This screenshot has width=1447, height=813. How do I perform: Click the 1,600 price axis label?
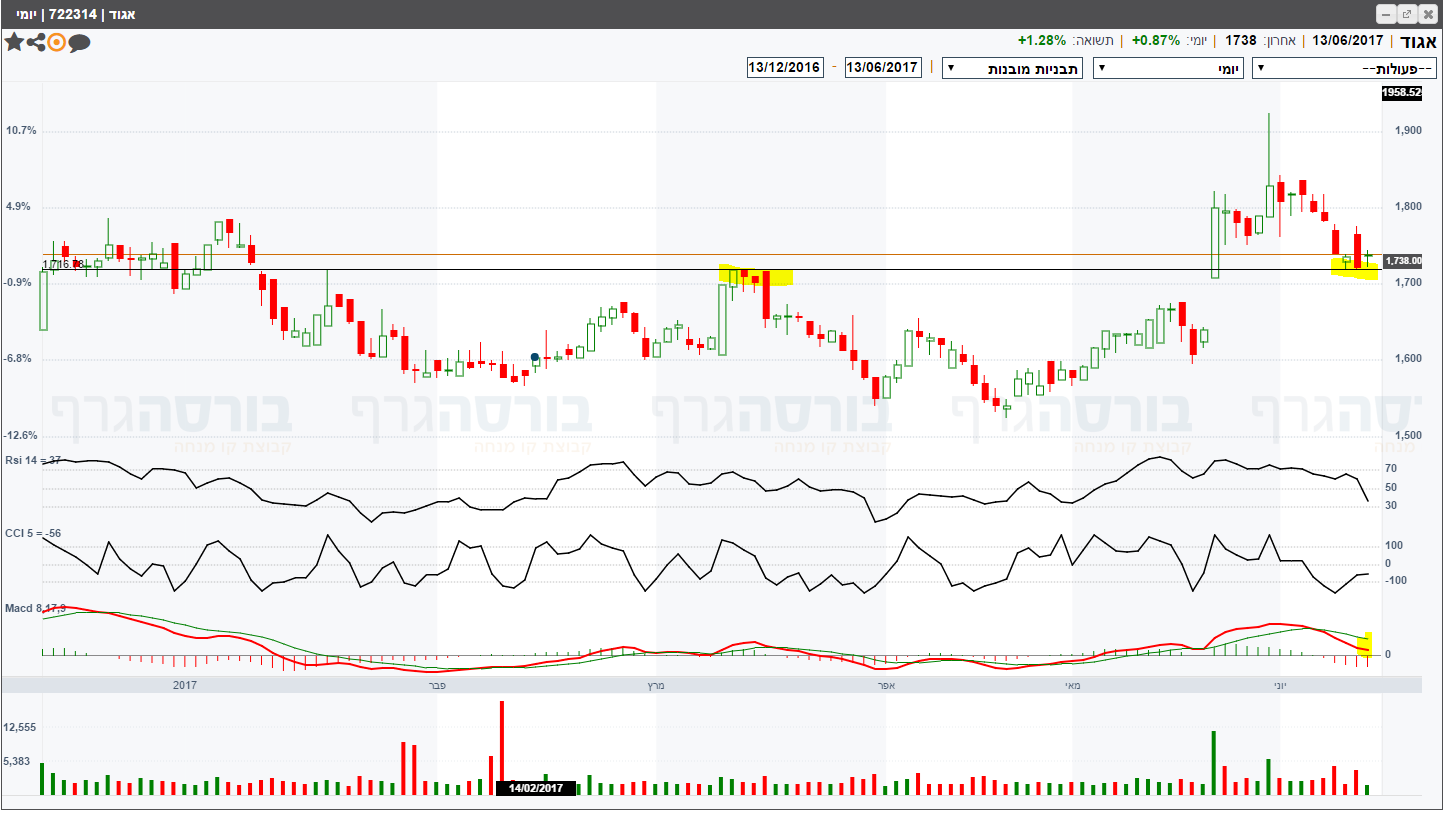point(1409,359)
